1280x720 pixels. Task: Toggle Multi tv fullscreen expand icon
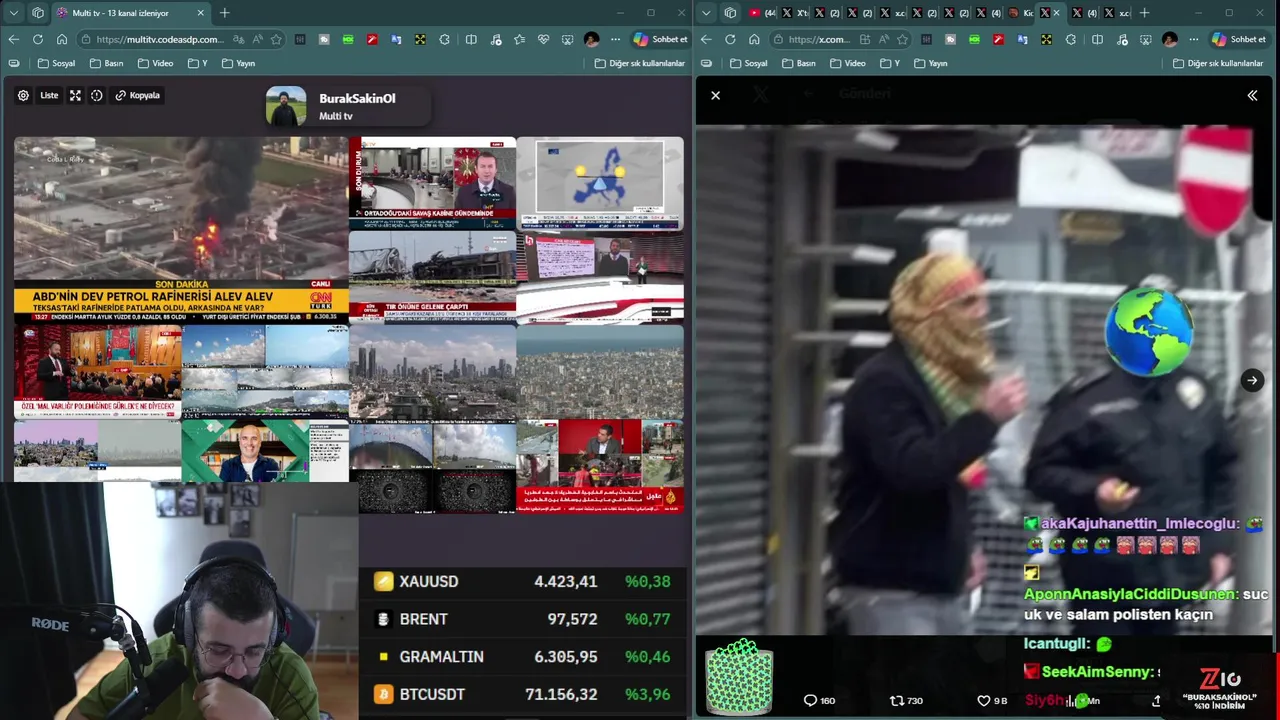(75, 96)
